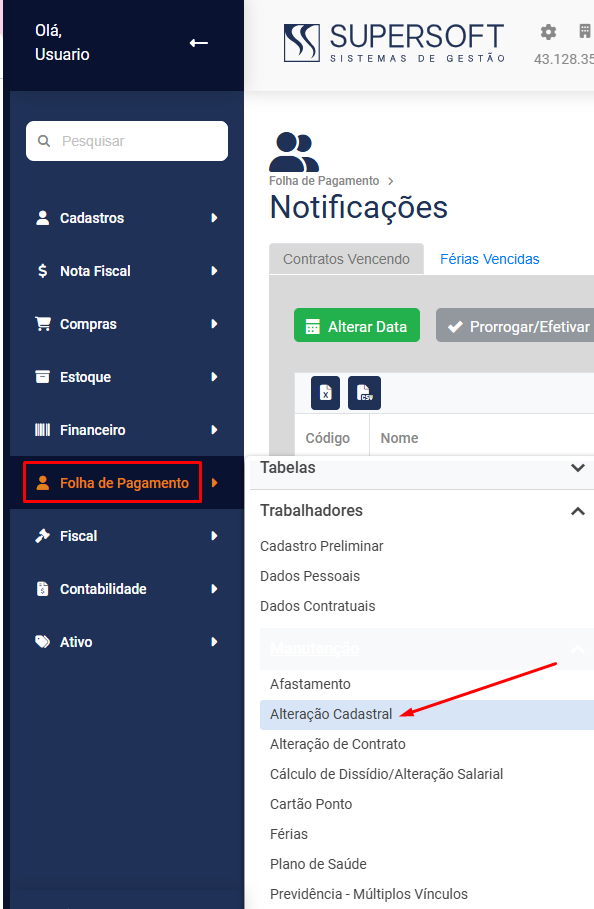Collapse the Trabalhadores section chevron
This screenshot has width=594, height=909.
click(x=578, y=511)
